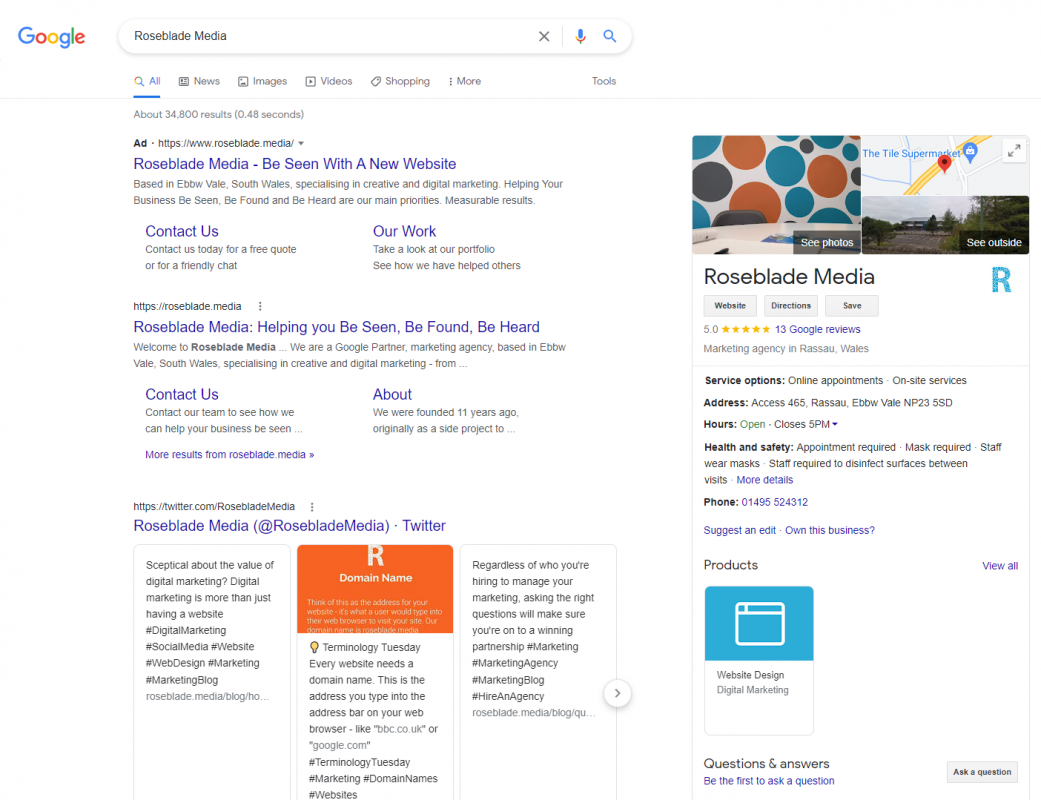Image resolution: width=1041 pixels, height=800 pixels.
Task: Show next tweets with the carousel arrow
Action: (x=617, y=693)
